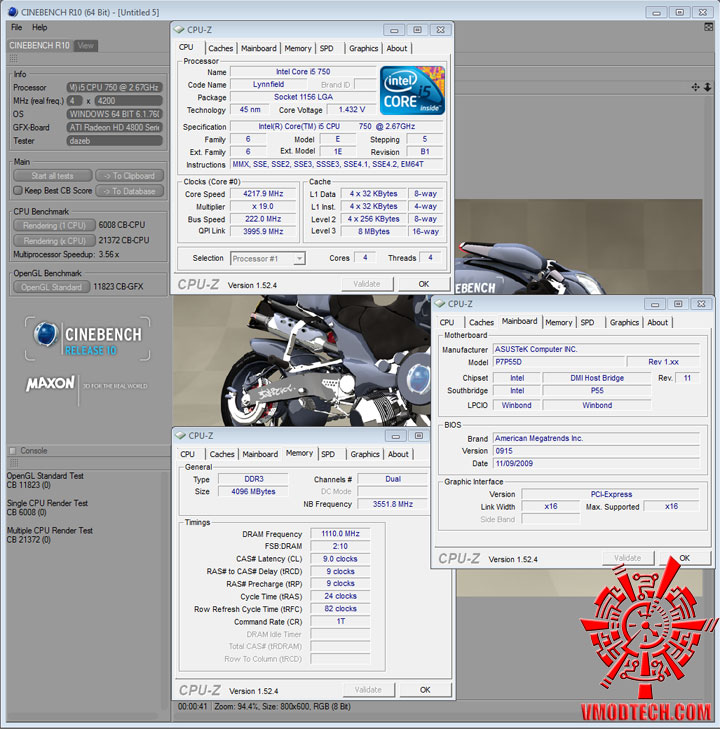Click Rendering (1 CPU) button
Screen dimensions: 720x729
pos(54,225)
